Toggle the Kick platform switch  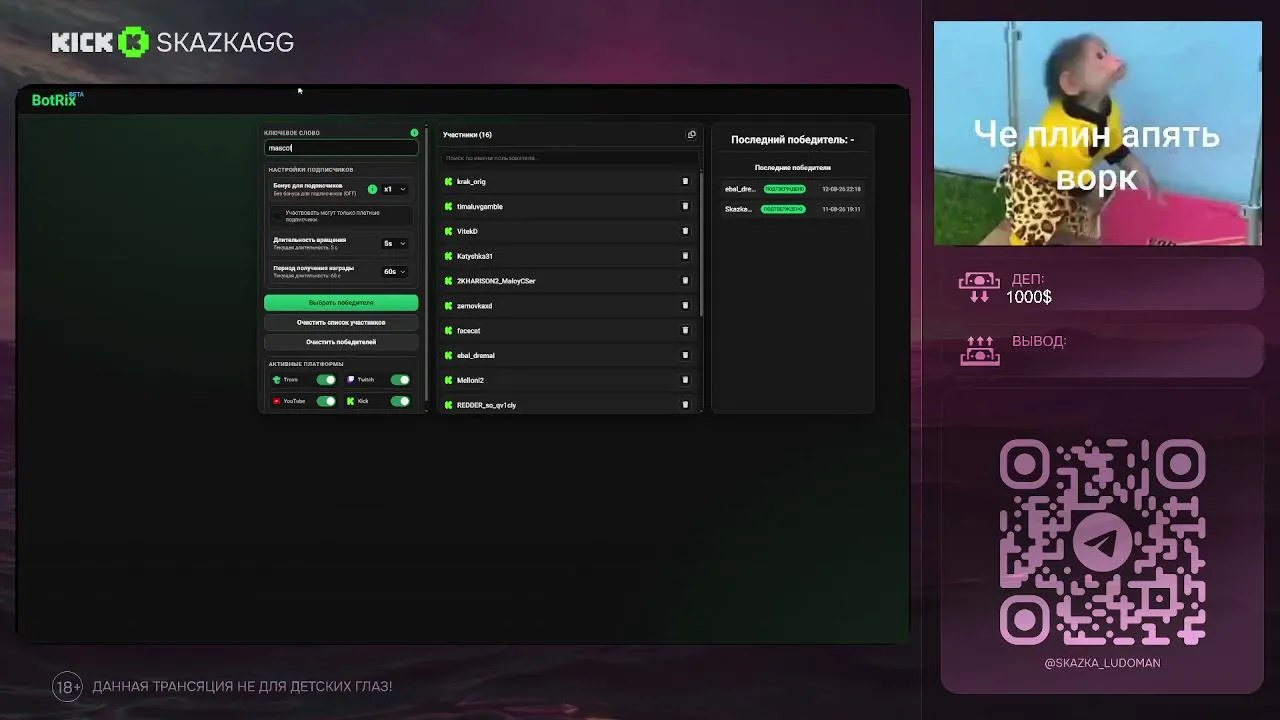click(400, 401)
